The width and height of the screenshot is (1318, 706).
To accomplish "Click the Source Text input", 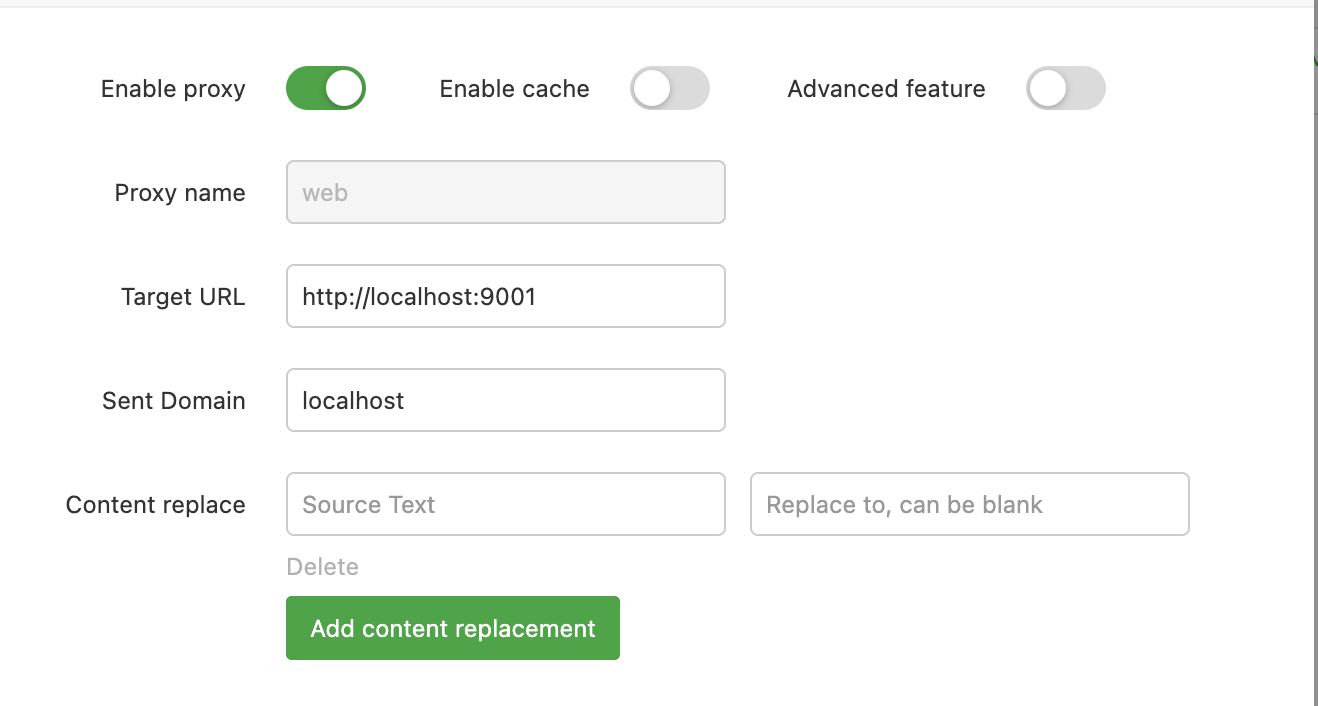I will click(506, 504).
